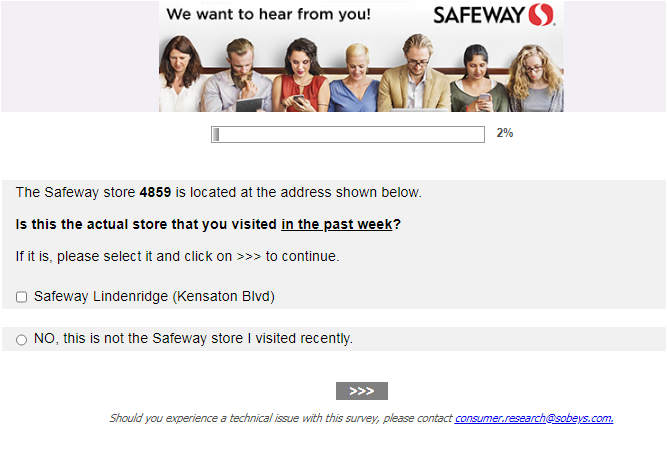The width and height of the screenshot is (667, 451).
Task: Click the 'Should you experience a technical issue' note
Action: 281,418
